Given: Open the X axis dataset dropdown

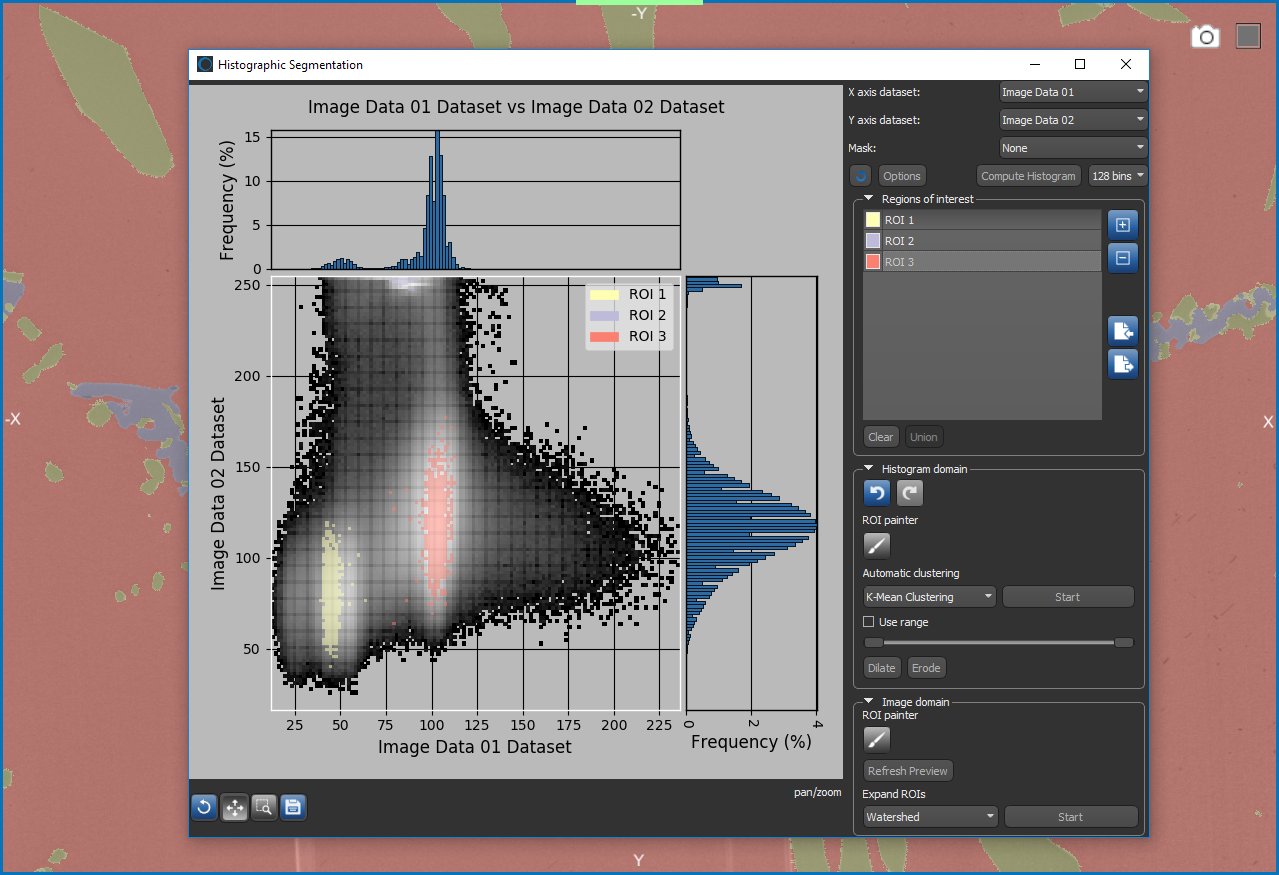Looking at the screenshot, I should pos(1073,92).
